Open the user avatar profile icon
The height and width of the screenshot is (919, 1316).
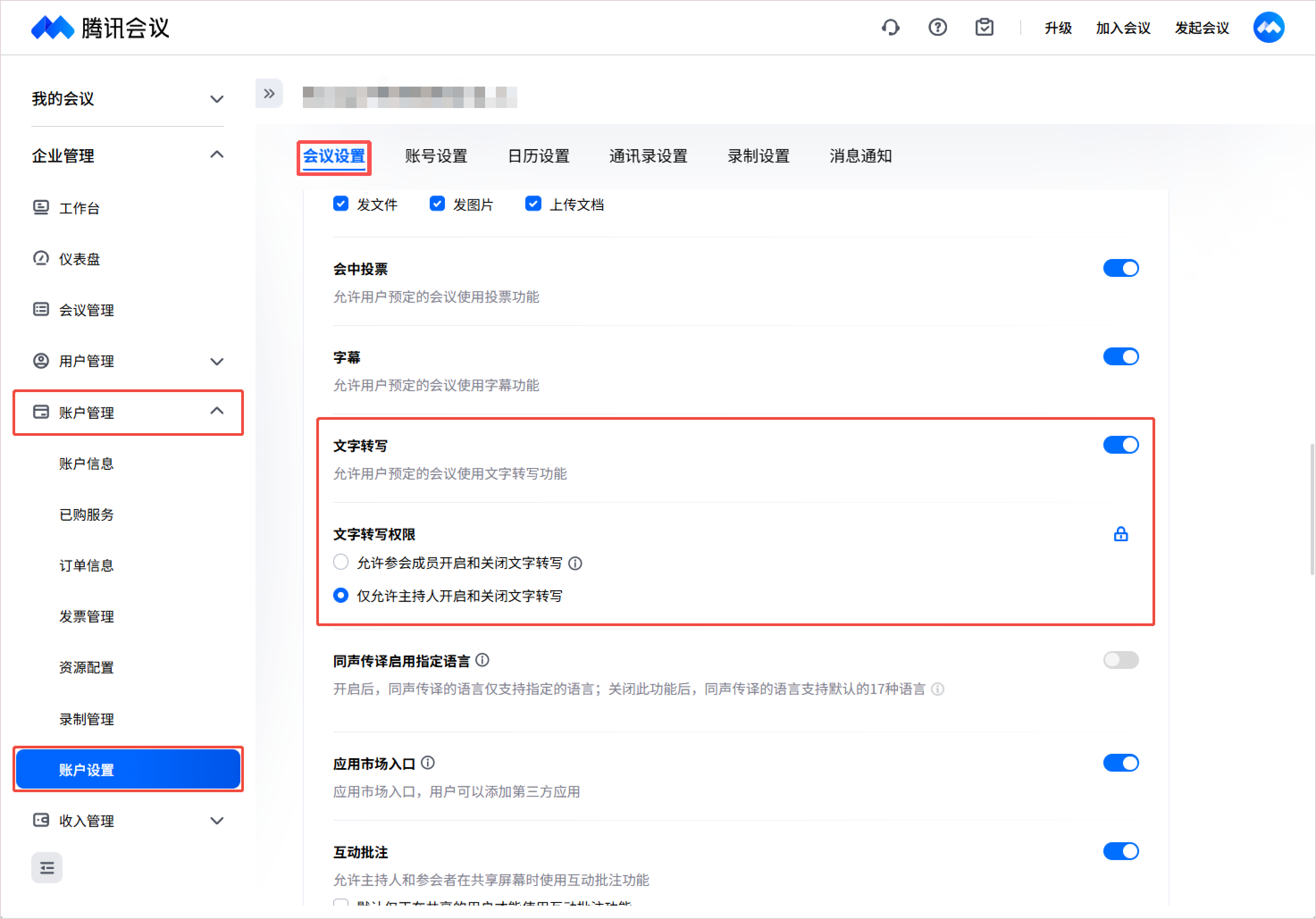(1269, 27)
